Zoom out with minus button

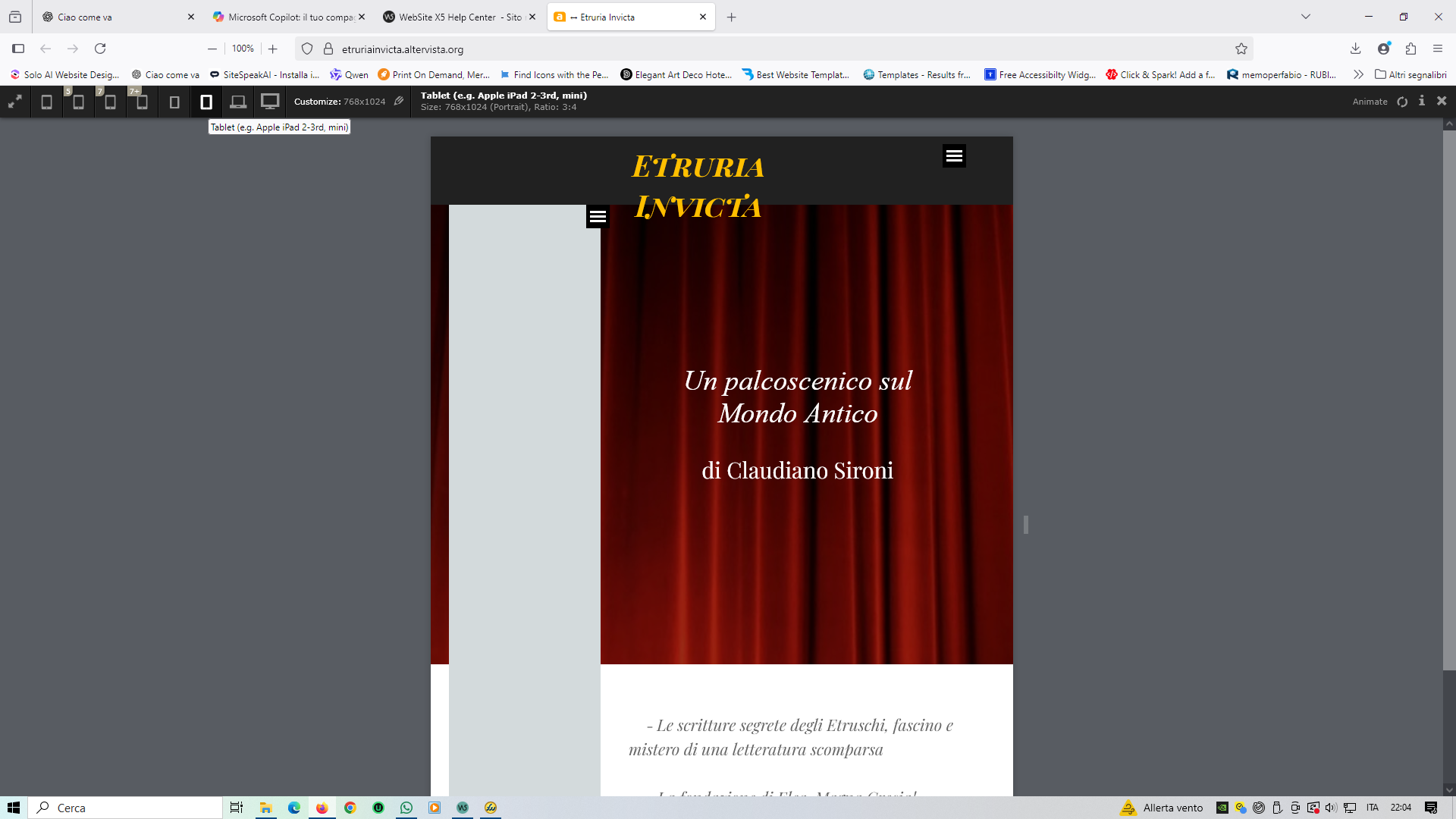point(212,49)
